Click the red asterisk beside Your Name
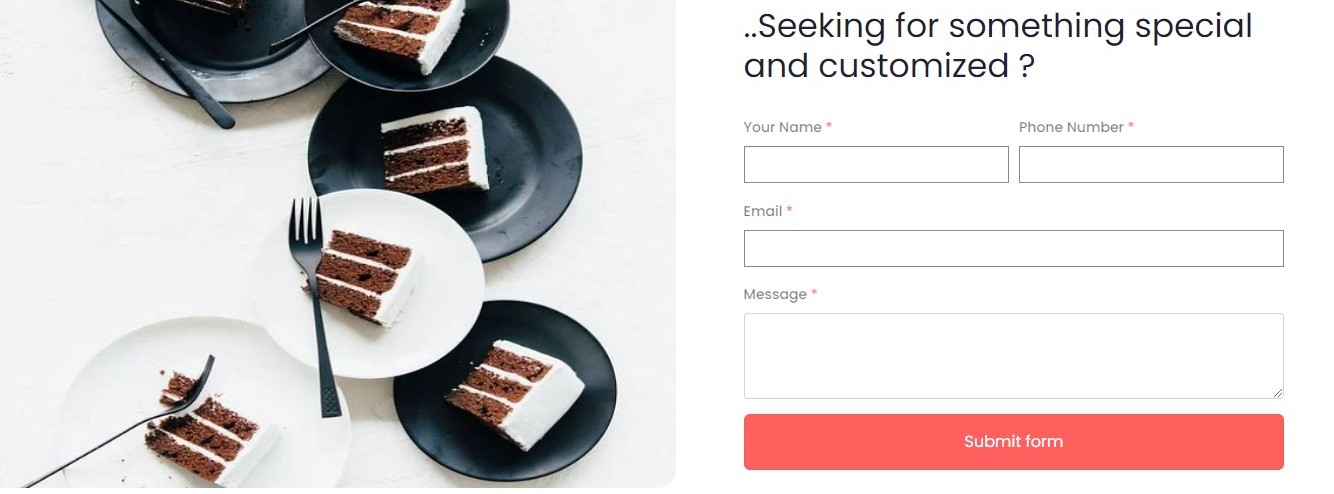1334x494 pixels. (x=829, y=127)
